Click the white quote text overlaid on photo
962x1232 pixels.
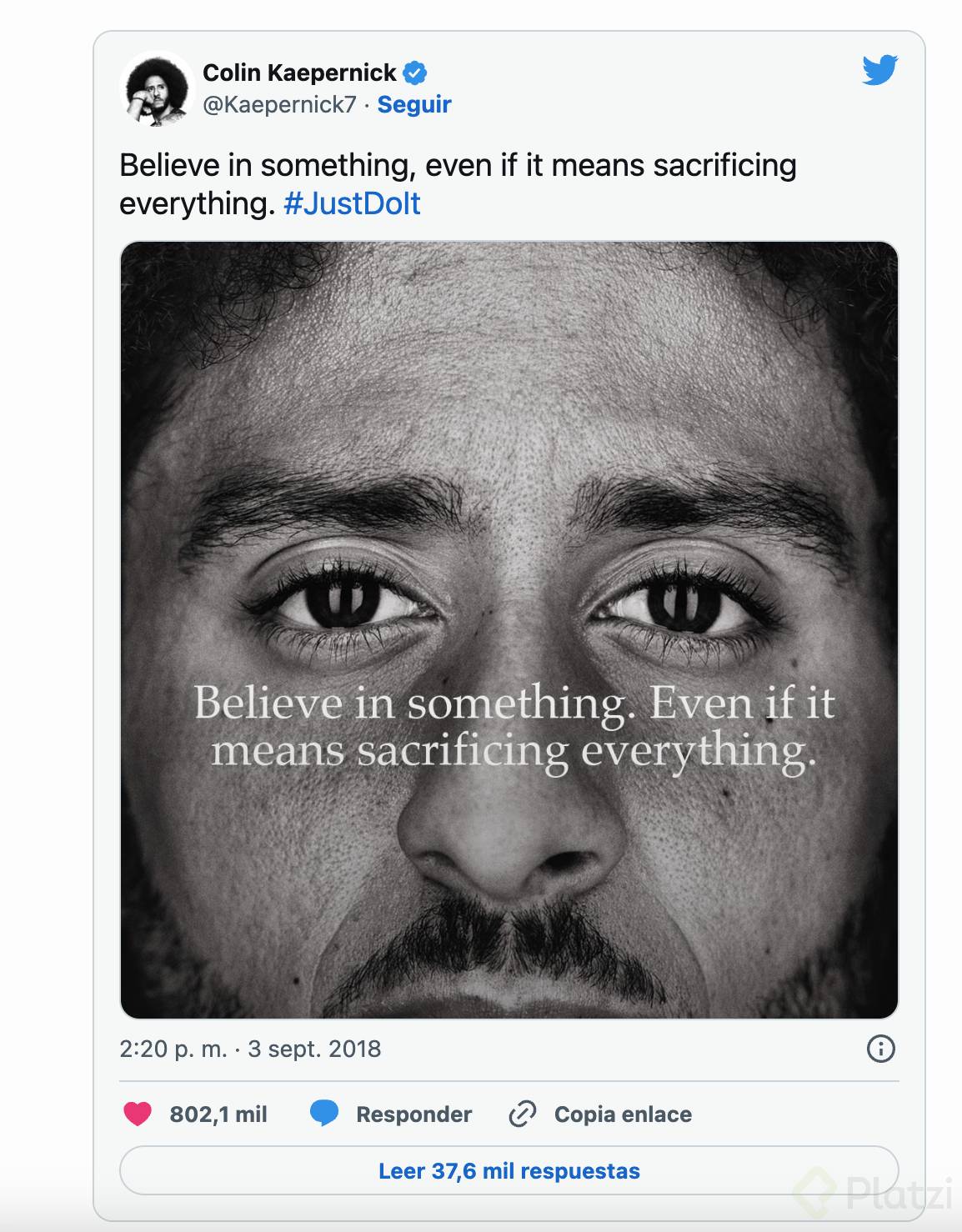513,727
